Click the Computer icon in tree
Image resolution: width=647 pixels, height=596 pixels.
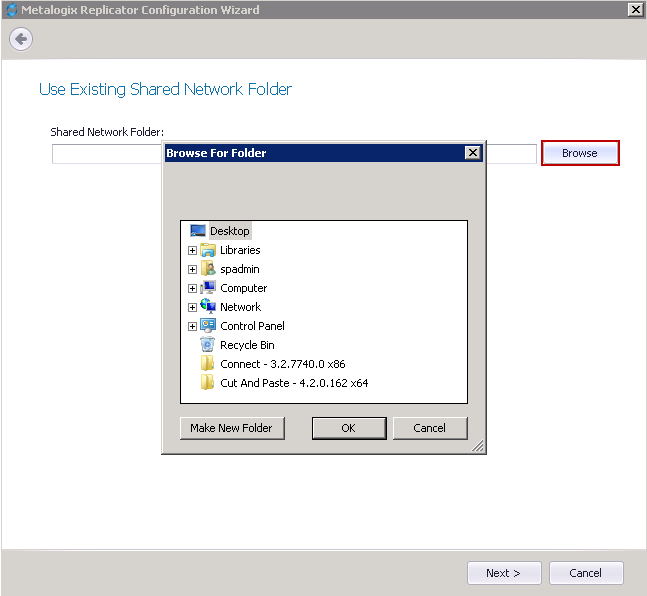click(208, 288)
